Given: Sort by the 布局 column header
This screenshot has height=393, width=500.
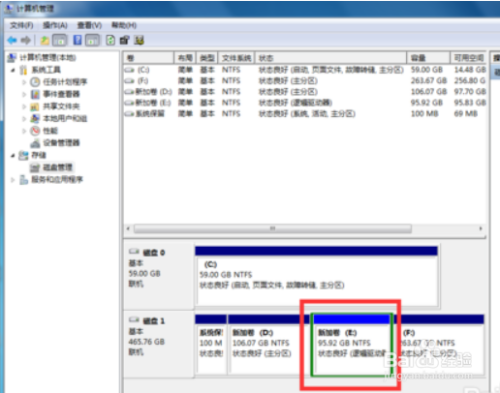Looking at the screenshot, I should pyautogui.click(x=185, y=58).
